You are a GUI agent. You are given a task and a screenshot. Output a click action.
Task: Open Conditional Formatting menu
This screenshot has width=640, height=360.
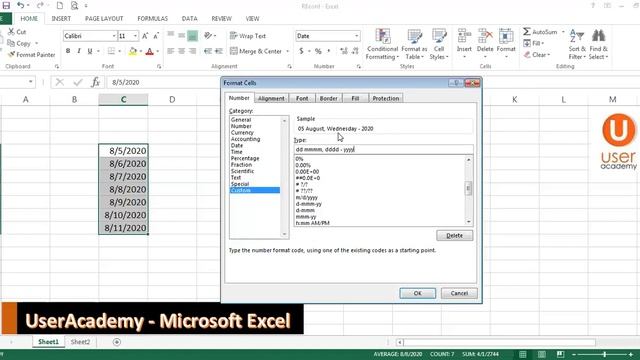click(382, 44)
